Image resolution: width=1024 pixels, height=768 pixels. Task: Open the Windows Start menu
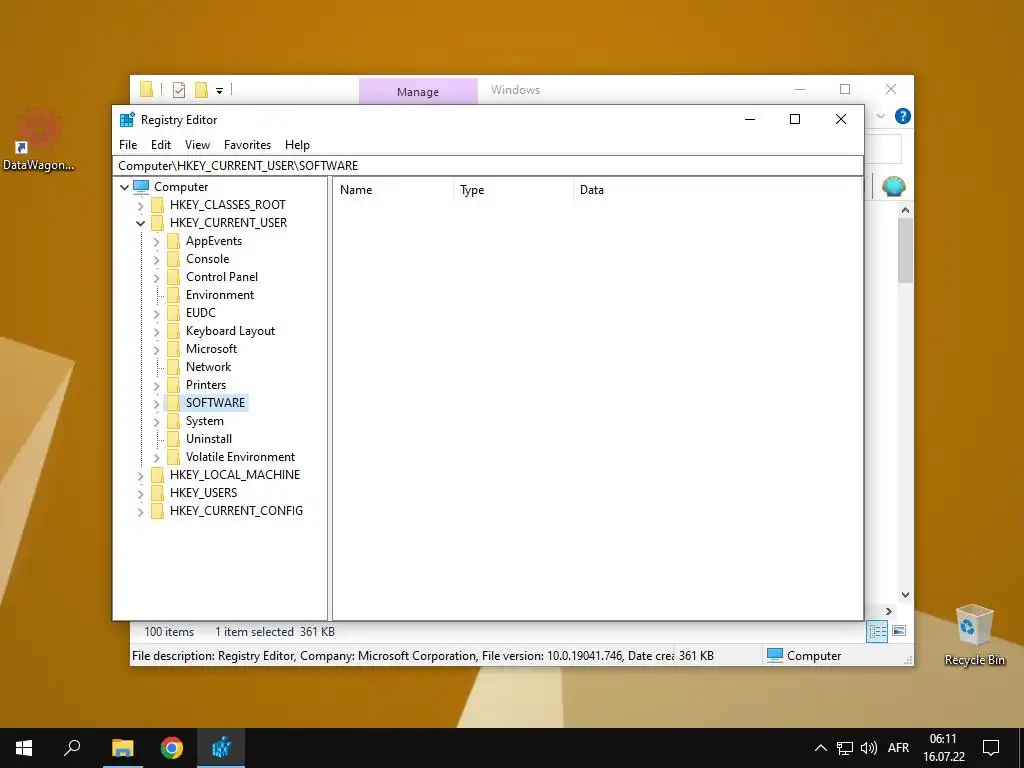pos(24,748)
